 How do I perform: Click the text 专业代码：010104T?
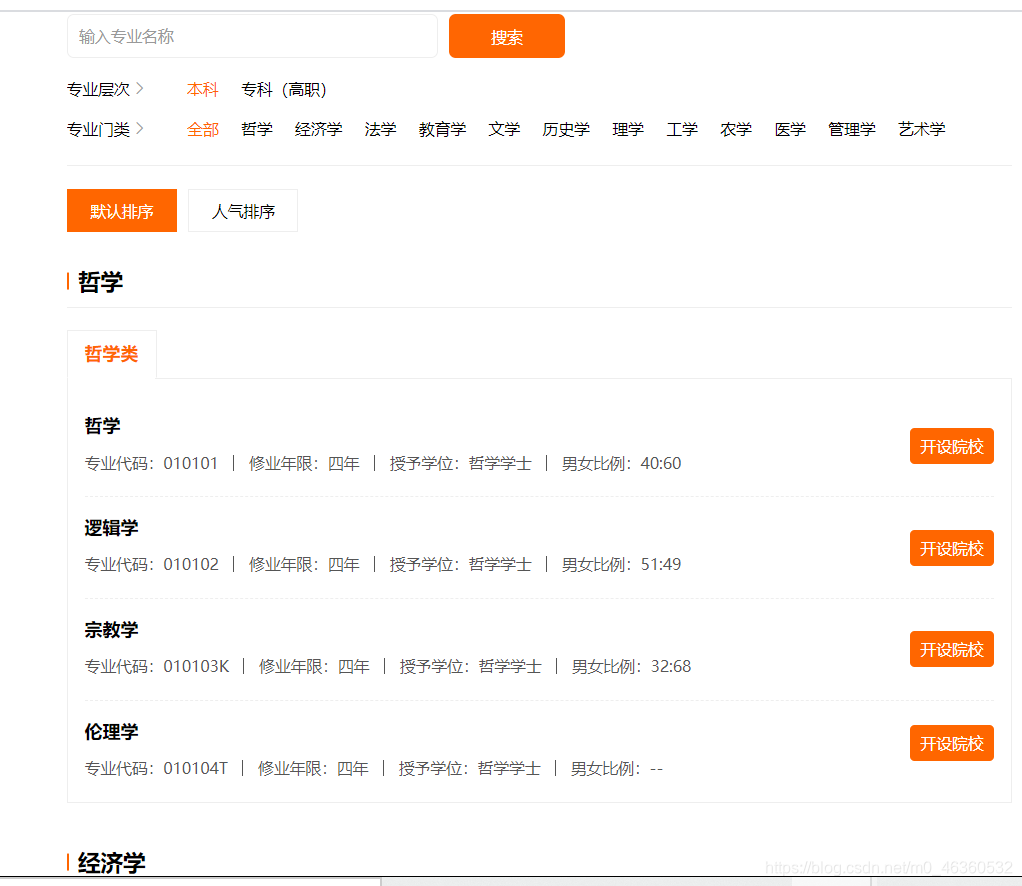coord(156,769)
